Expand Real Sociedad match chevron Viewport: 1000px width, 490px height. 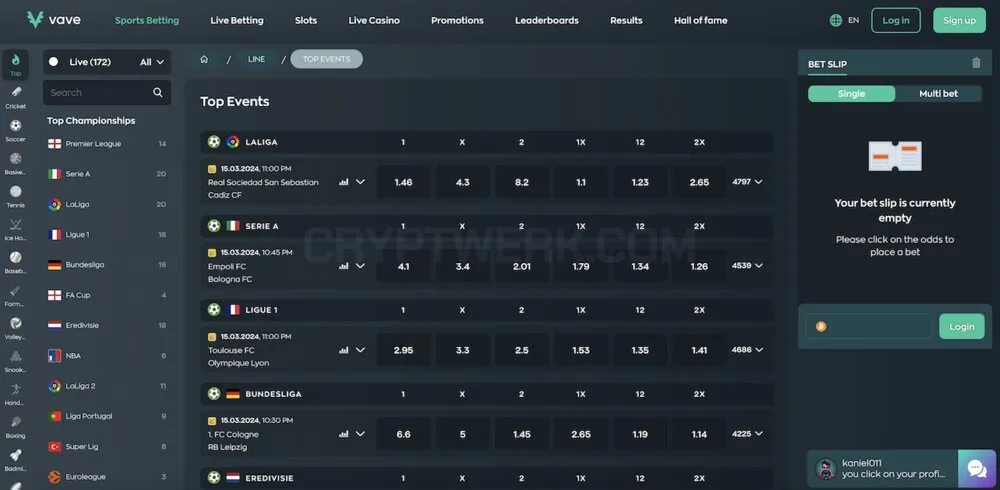(x=360, y=182)
